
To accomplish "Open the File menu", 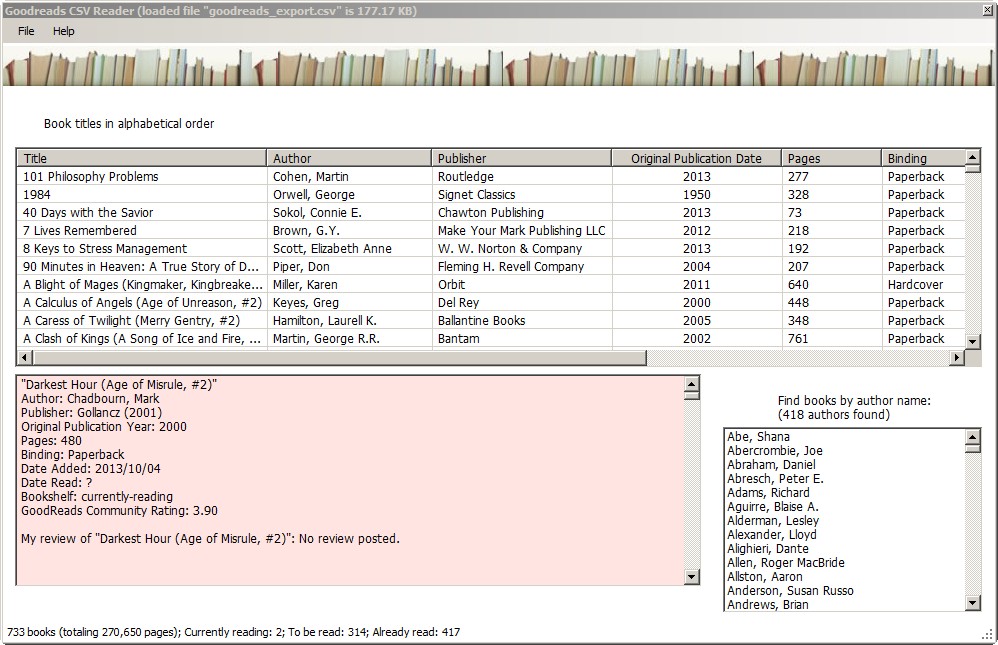I will click(25, 31).
